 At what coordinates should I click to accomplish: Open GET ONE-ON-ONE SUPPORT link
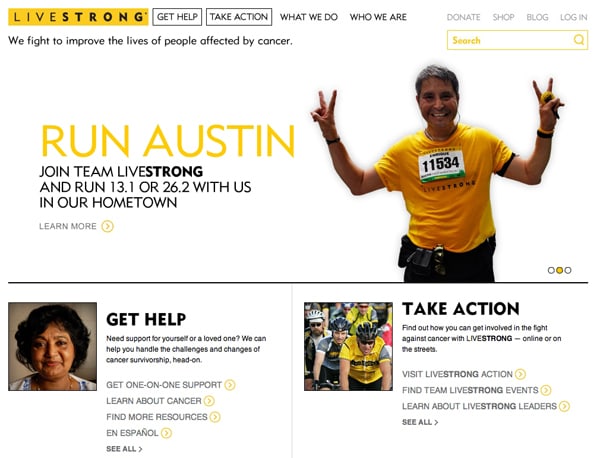pyautogui.click(x=164, y=385)
